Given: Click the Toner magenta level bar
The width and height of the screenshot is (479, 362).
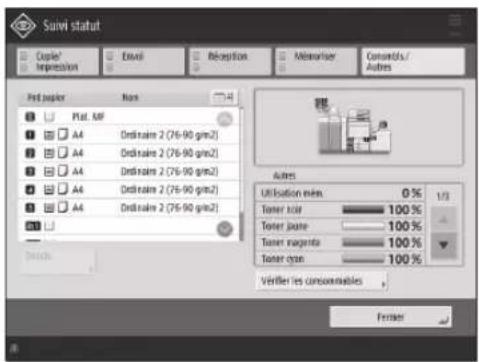Looking at the screenshot, I should [363, 243].
